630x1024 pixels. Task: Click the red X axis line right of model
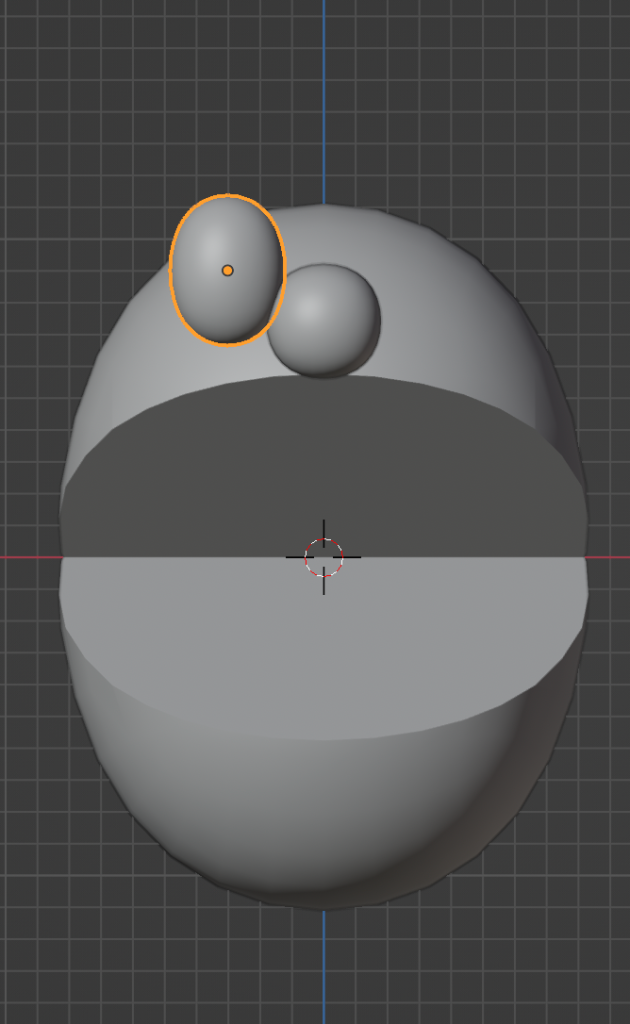[610, 557]
